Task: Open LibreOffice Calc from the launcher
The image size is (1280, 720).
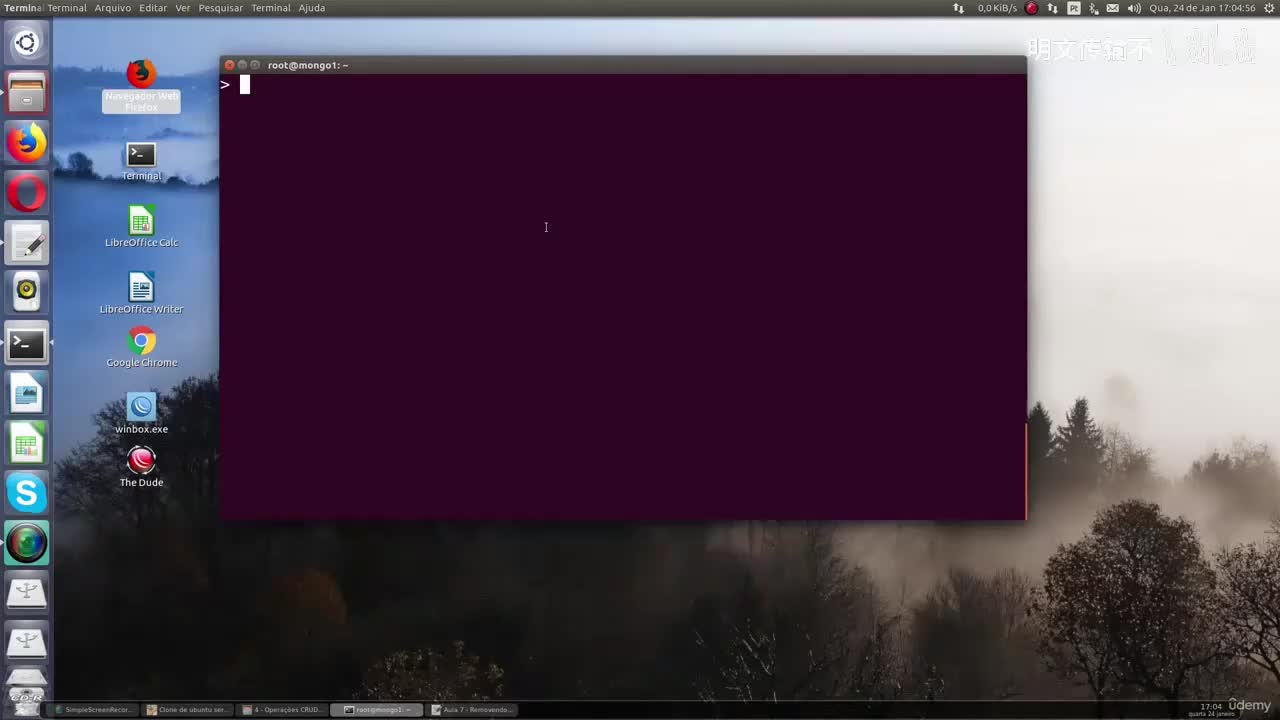Action: [x=26, y=443]
